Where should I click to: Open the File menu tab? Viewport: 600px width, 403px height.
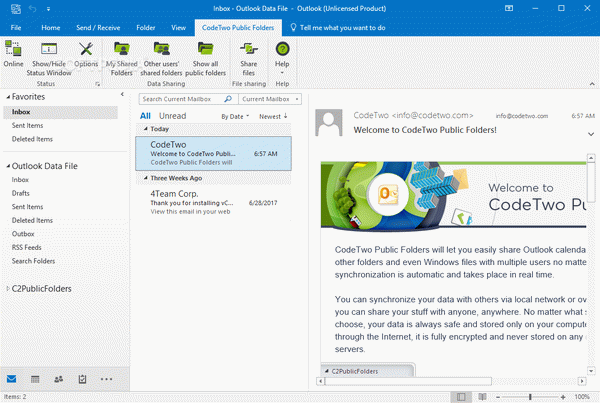pyautogui.click(x=15, y=27)
